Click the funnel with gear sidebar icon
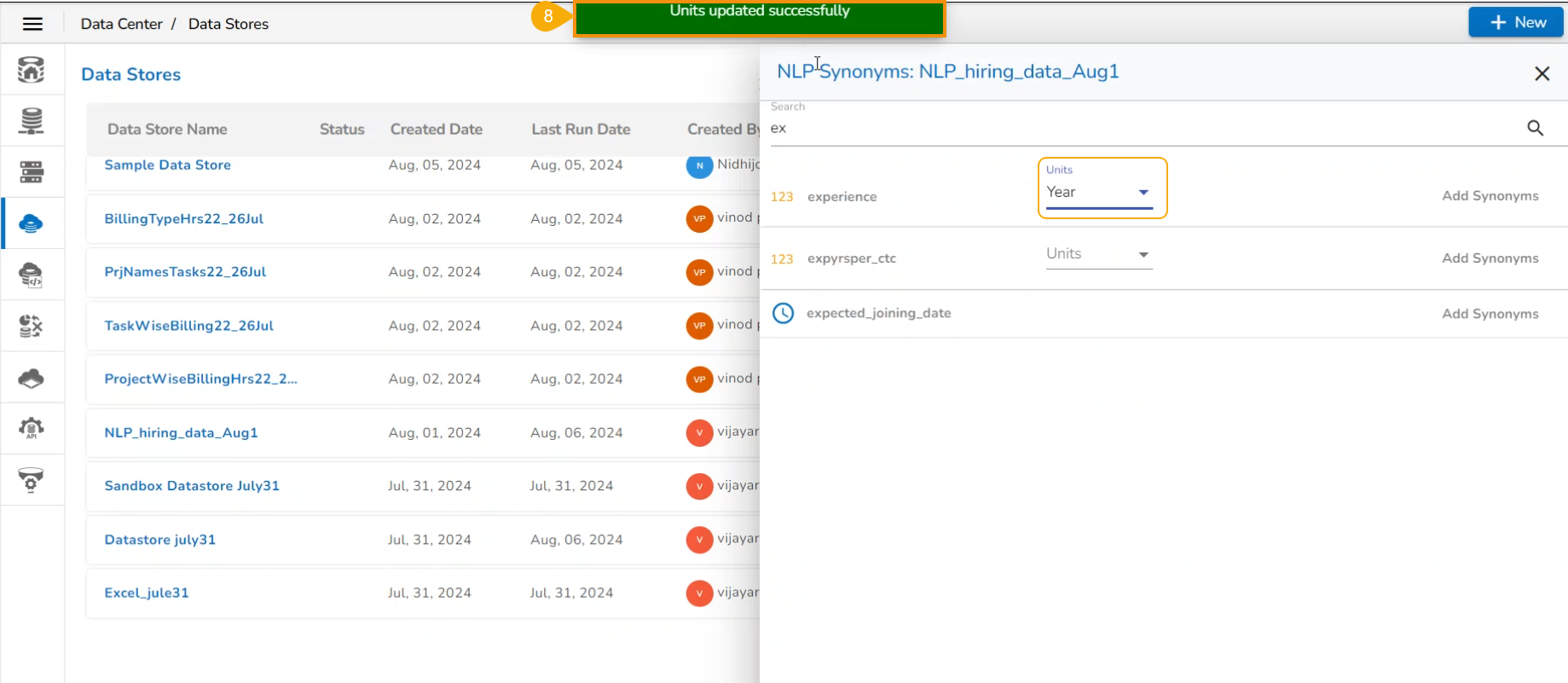The image size is (1568, 683). tap(31, 480)
